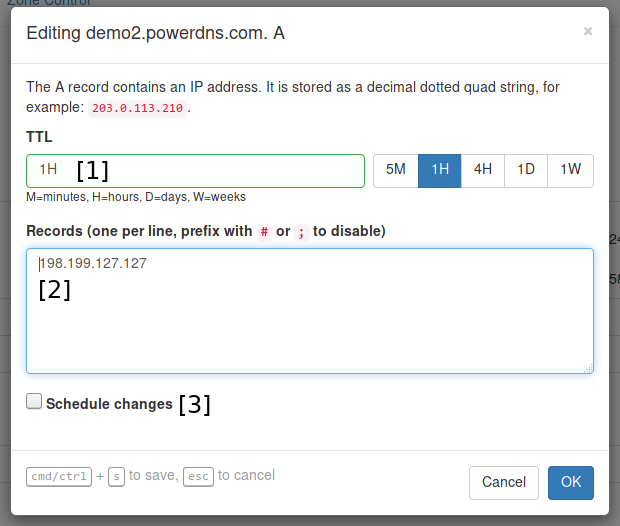The height and width of the screenshot is (526, 620).
Task: Click the 's' save key hint
Action: point(116,477)
